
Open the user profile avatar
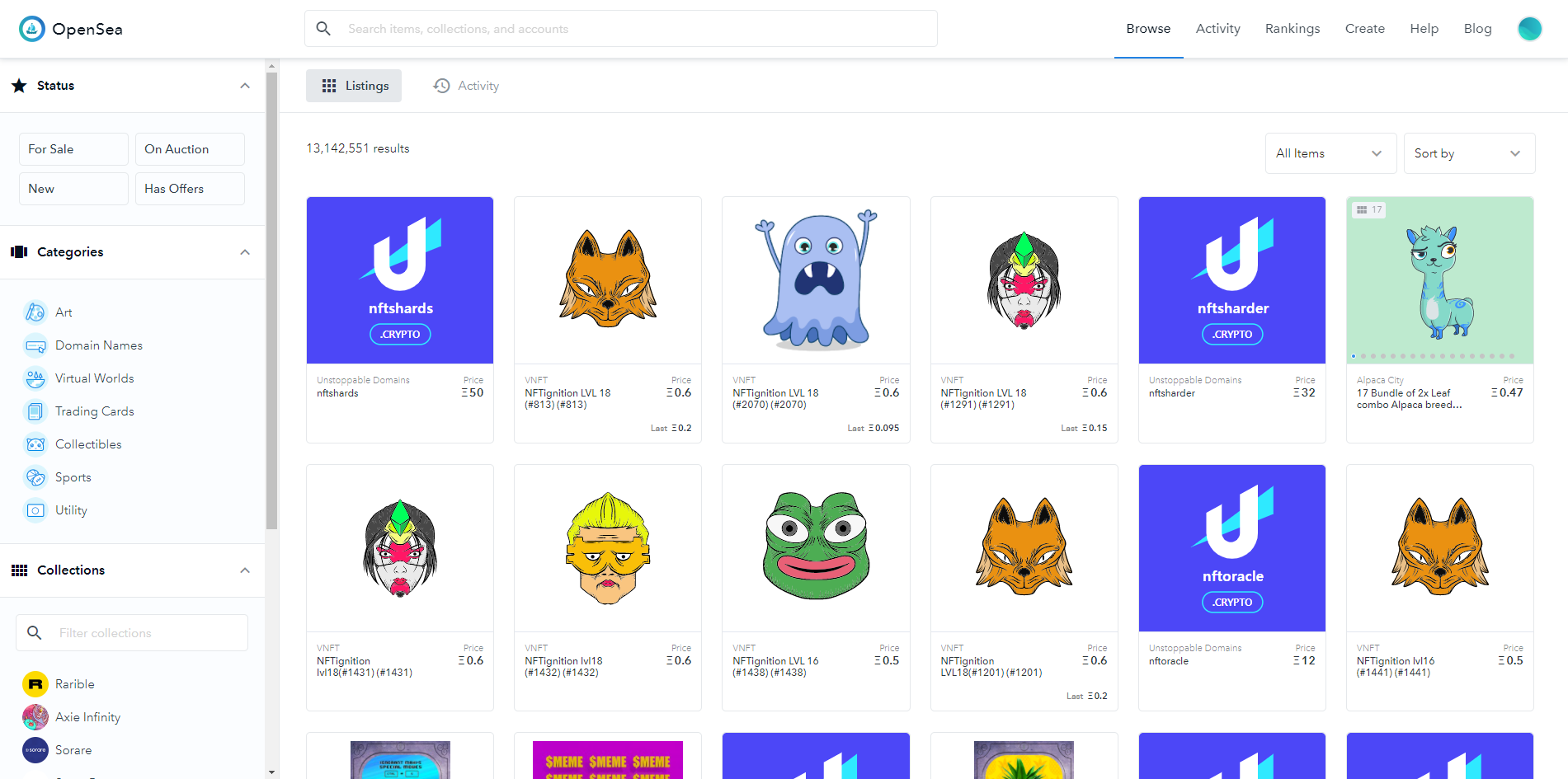1529,29
